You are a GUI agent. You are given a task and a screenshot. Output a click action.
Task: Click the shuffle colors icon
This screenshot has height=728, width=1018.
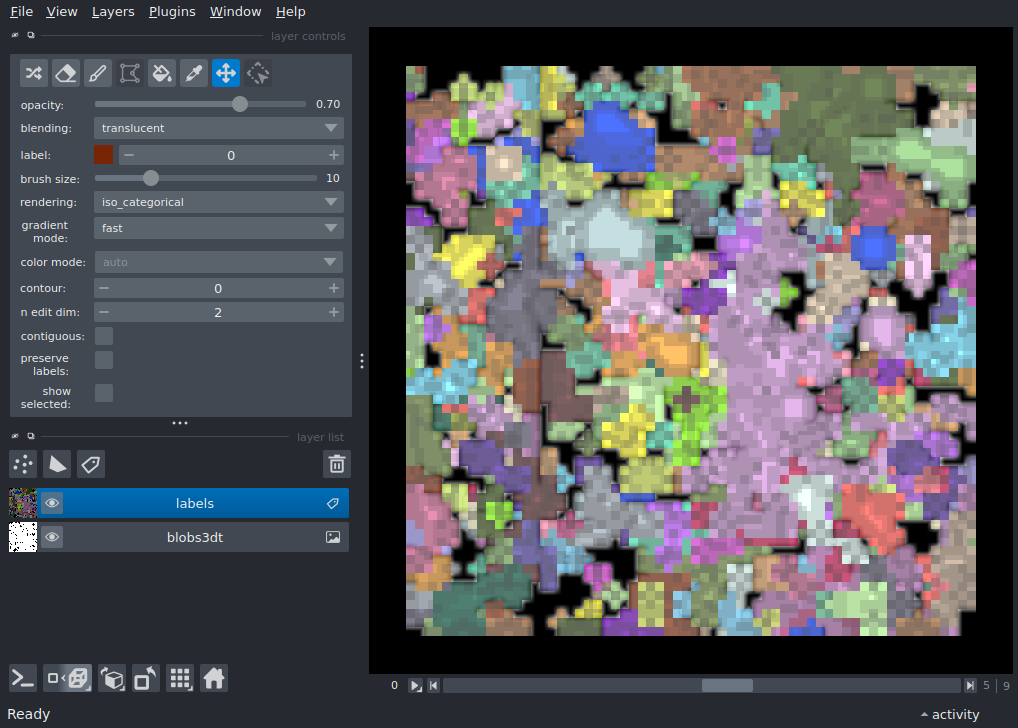point(34,73)
